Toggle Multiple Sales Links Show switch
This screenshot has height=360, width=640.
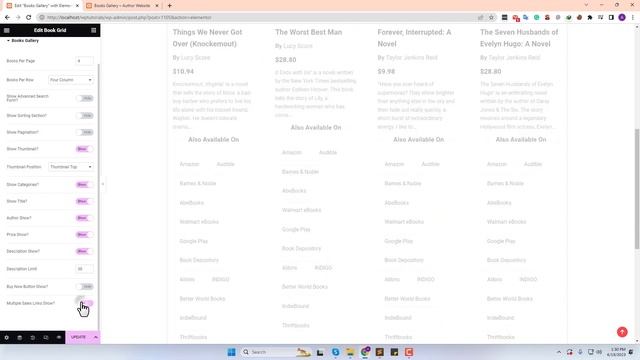pos(85,303)
